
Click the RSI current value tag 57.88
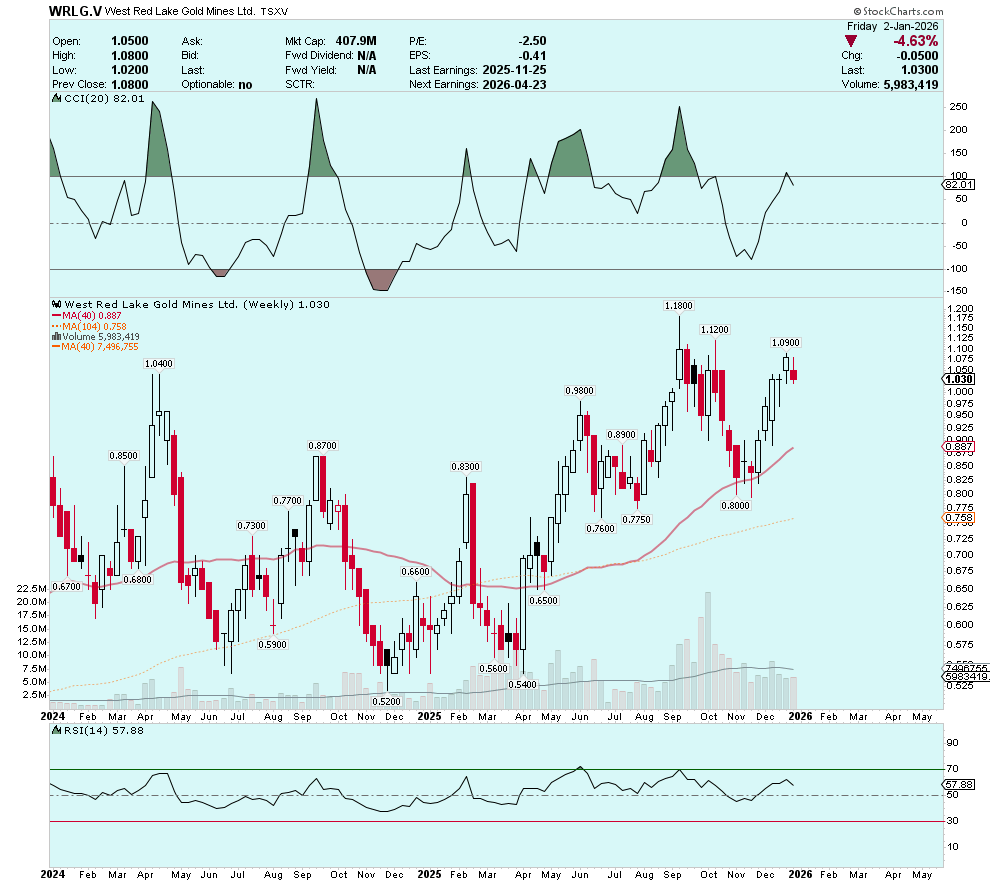click(958, 785)
